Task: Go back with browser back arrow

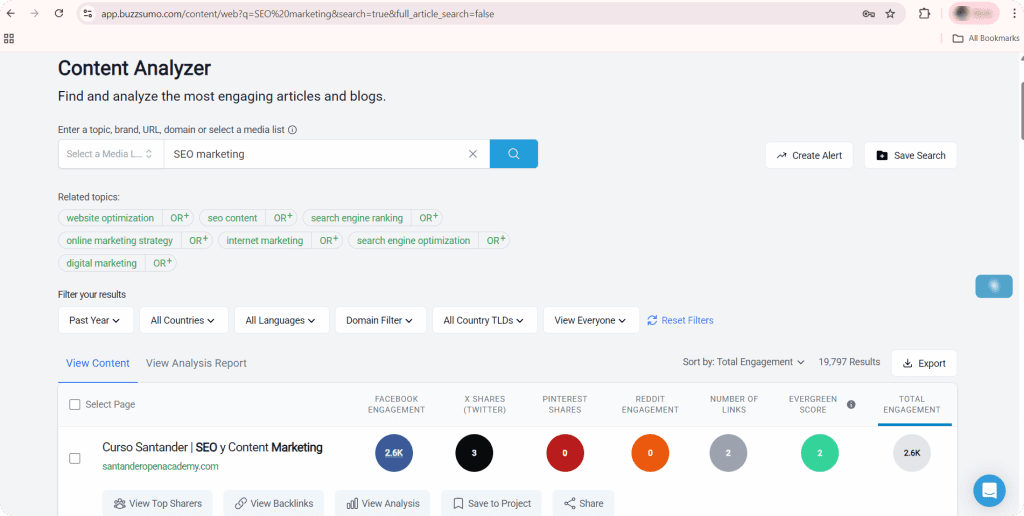Action: click(10, 13)
